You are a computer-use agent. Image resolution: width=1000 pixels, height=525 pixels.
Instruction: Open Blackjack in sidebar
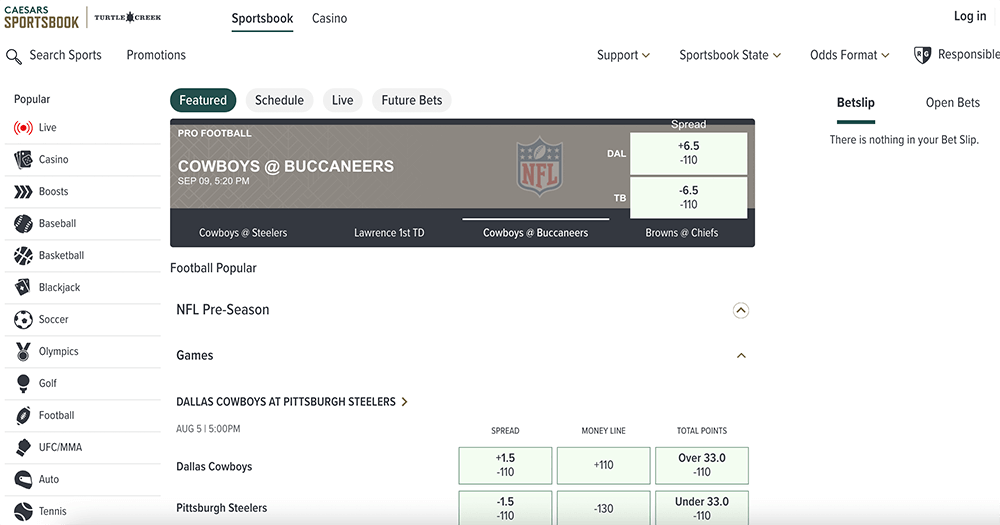point(83,287)
